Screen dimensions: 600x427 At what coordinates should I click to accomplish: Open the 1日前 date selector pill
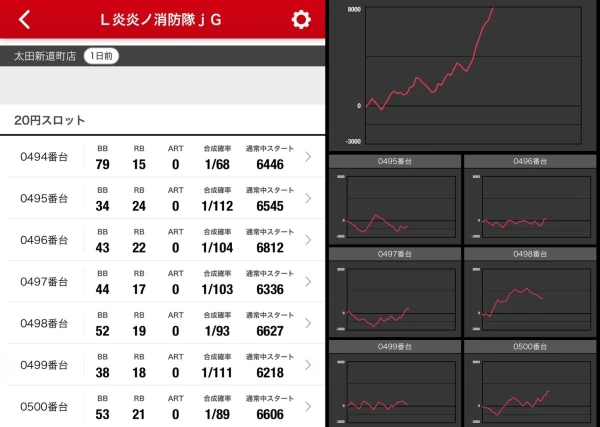(101, 56)
